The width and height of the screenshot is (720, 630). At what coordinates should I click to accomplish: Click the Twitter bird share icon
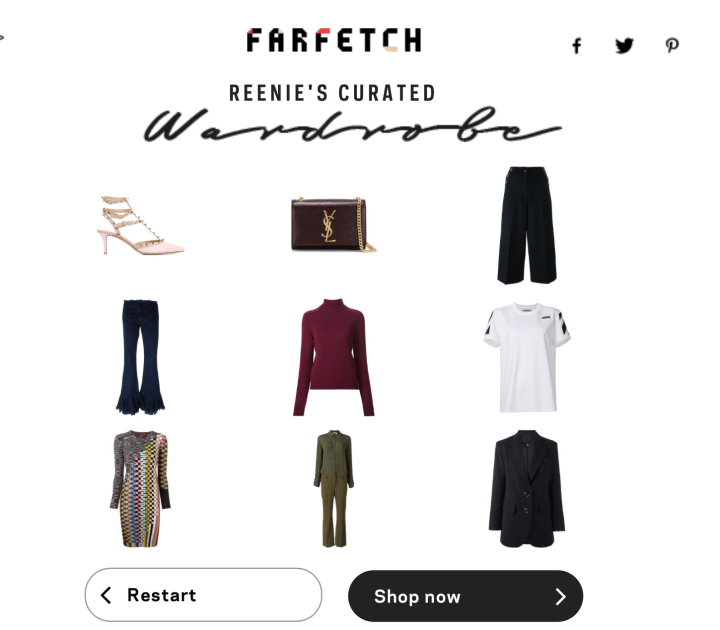(x=624, y=45)
